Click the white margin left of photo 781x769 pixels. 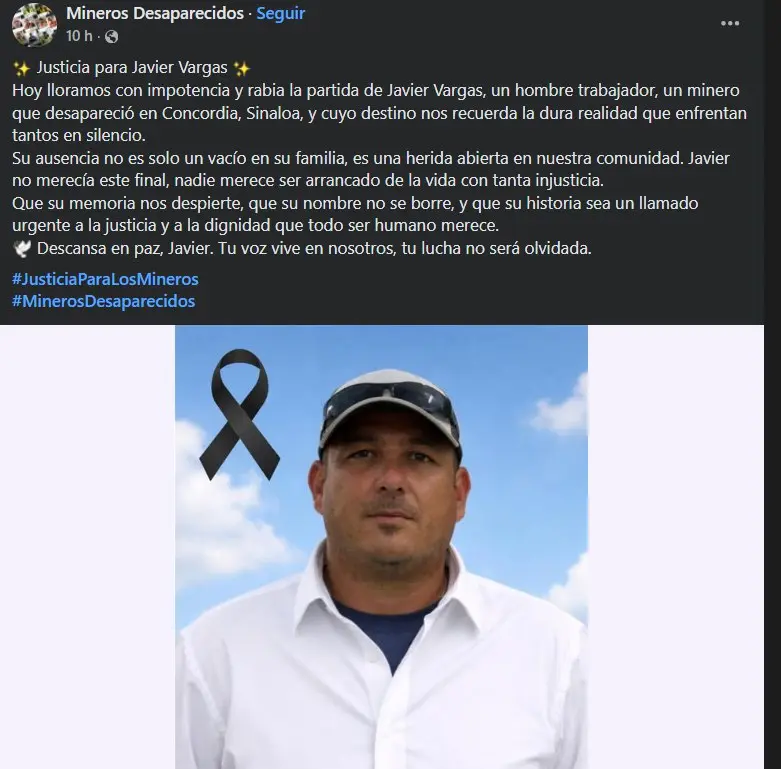[87, 547]
